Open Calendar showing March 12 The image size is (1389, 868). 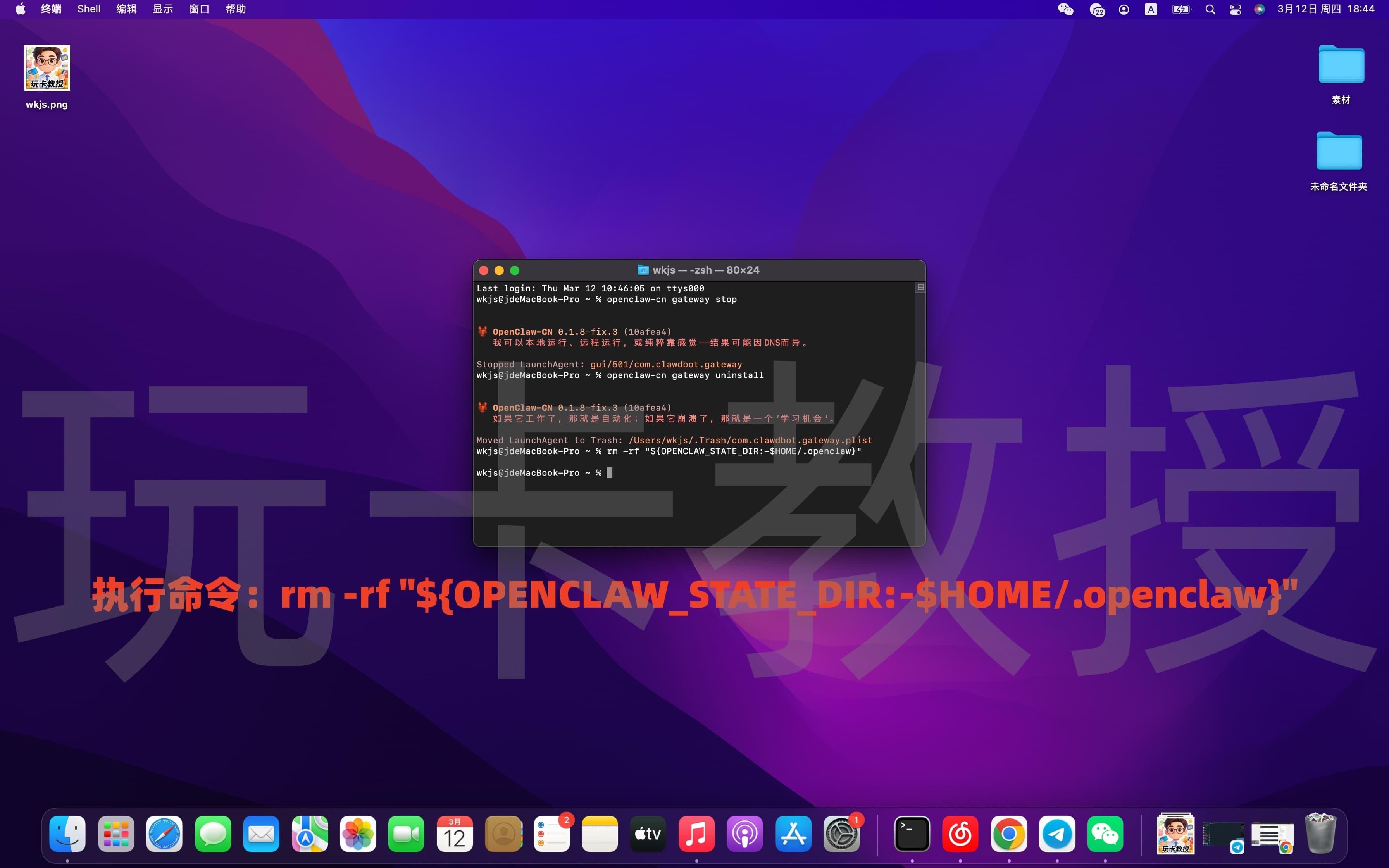click(454, 834)
